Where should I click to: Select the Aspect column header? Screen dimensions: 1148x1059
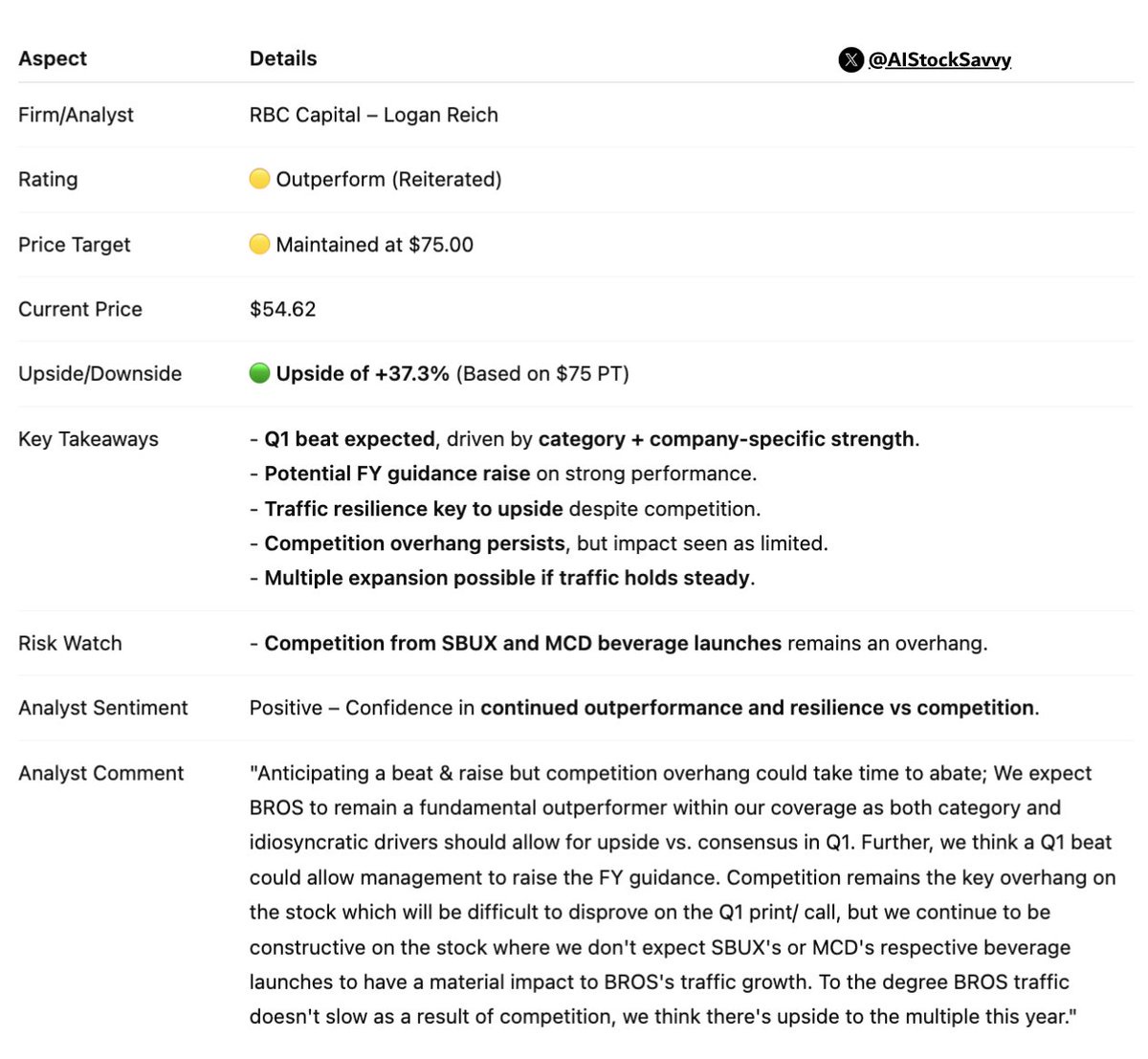53,58
